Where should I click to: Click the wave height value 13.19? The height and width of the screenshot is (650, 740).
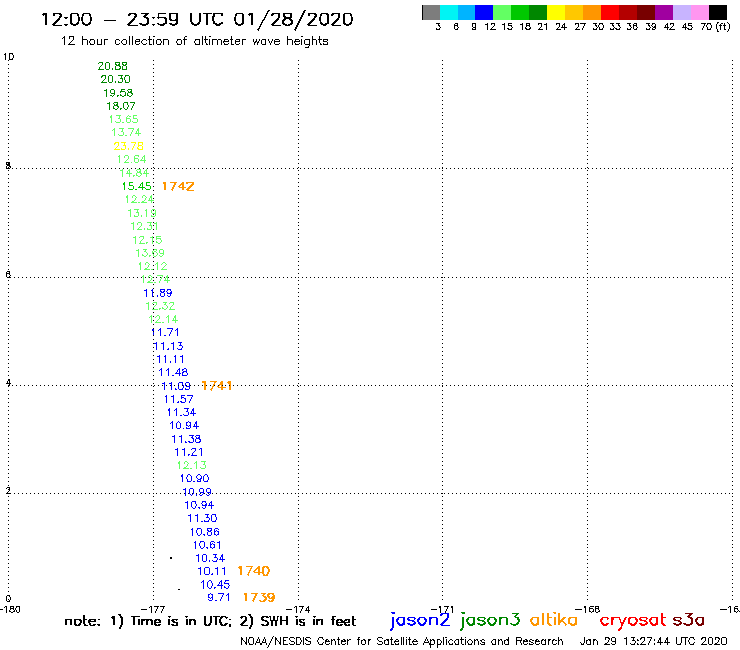click(x=142, y=213)
